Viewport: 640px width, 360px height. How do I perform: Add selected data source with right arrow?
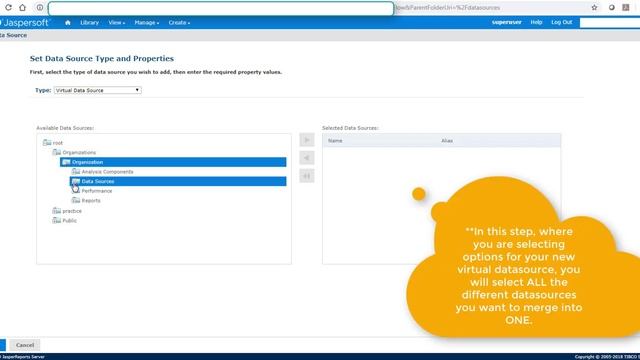[x=307, y=140]
